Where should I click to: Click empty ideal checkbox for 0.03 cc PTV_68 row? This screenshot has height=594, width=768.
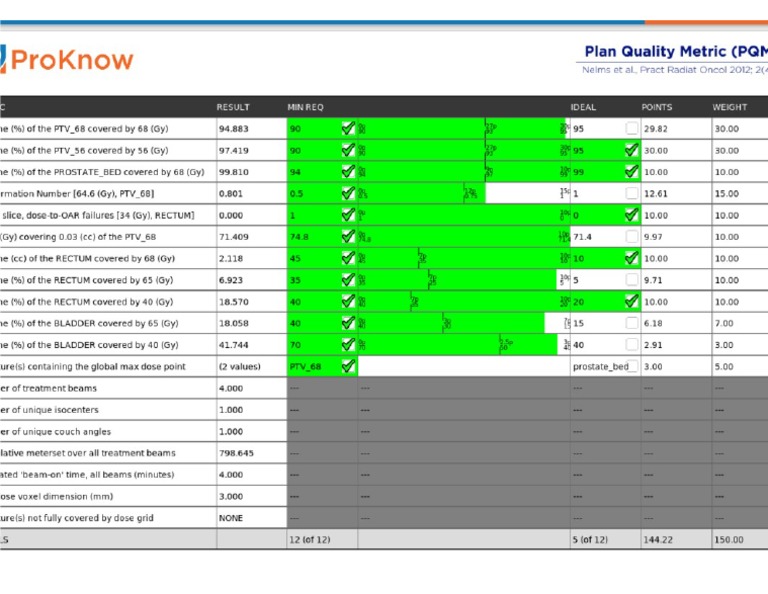[x=632, y=237]
